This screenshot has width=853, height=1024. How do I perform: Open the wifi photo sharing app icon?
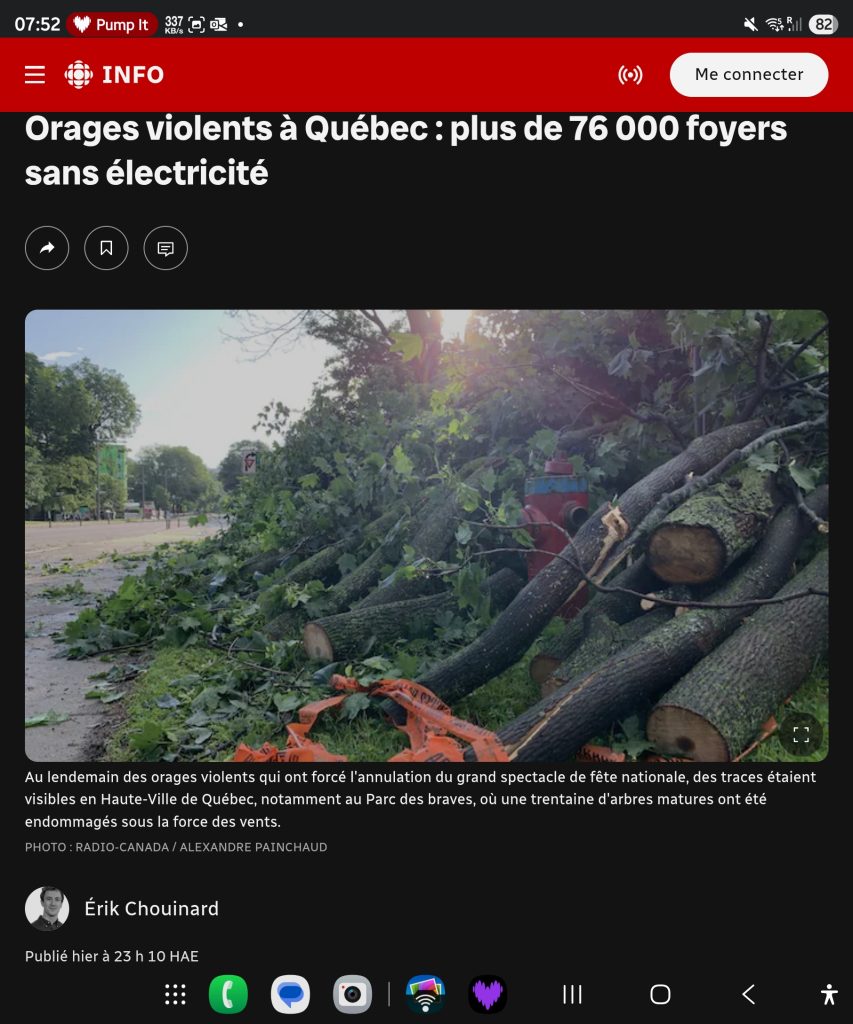[x=425, y=995]
